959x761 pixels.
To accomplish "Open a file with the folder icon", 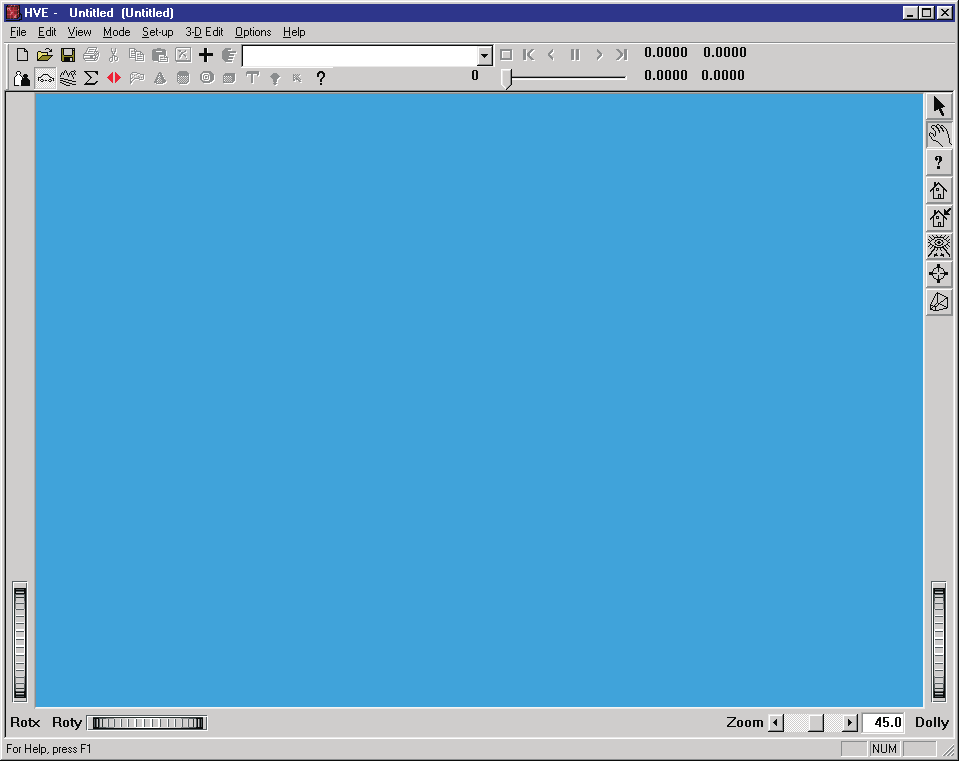I will tap(45, 55).
